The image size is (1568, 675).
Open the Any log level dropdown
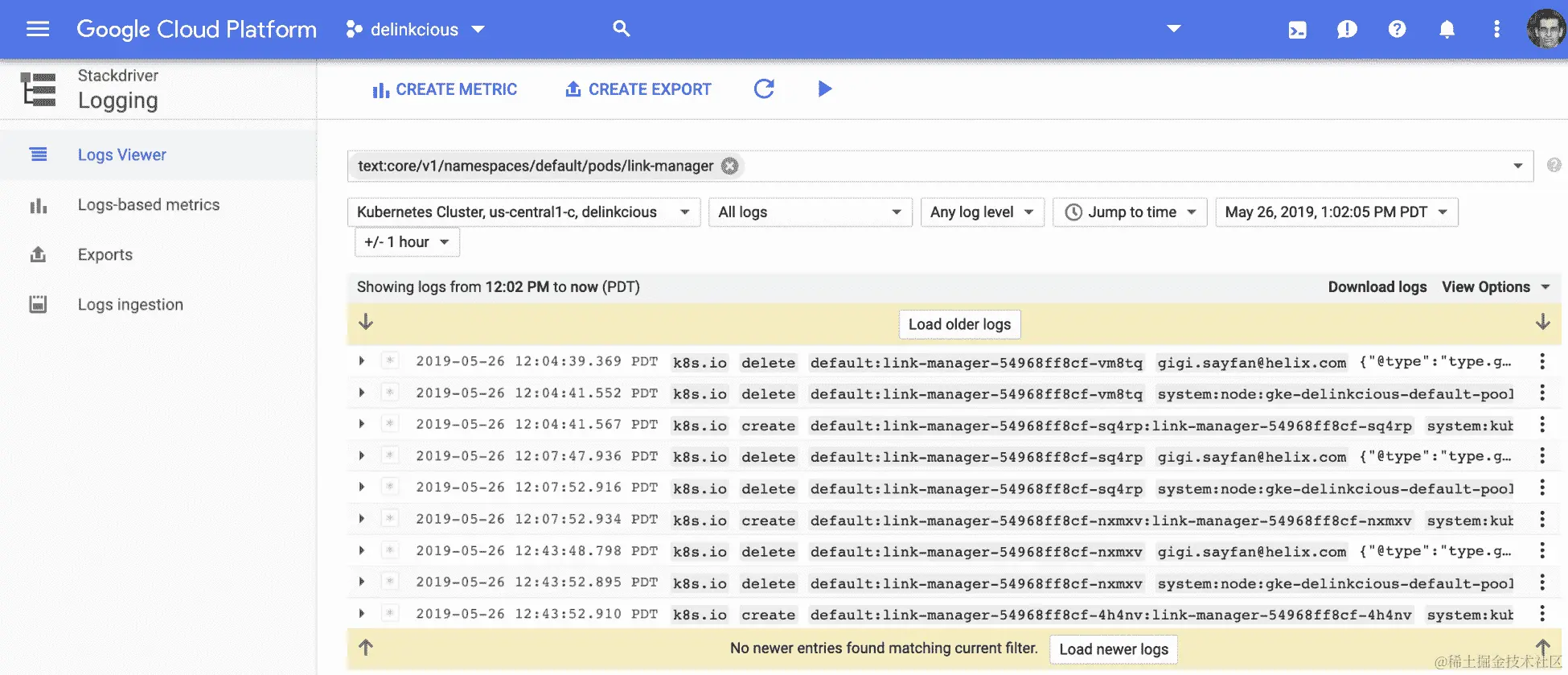[x=982, y=212]
